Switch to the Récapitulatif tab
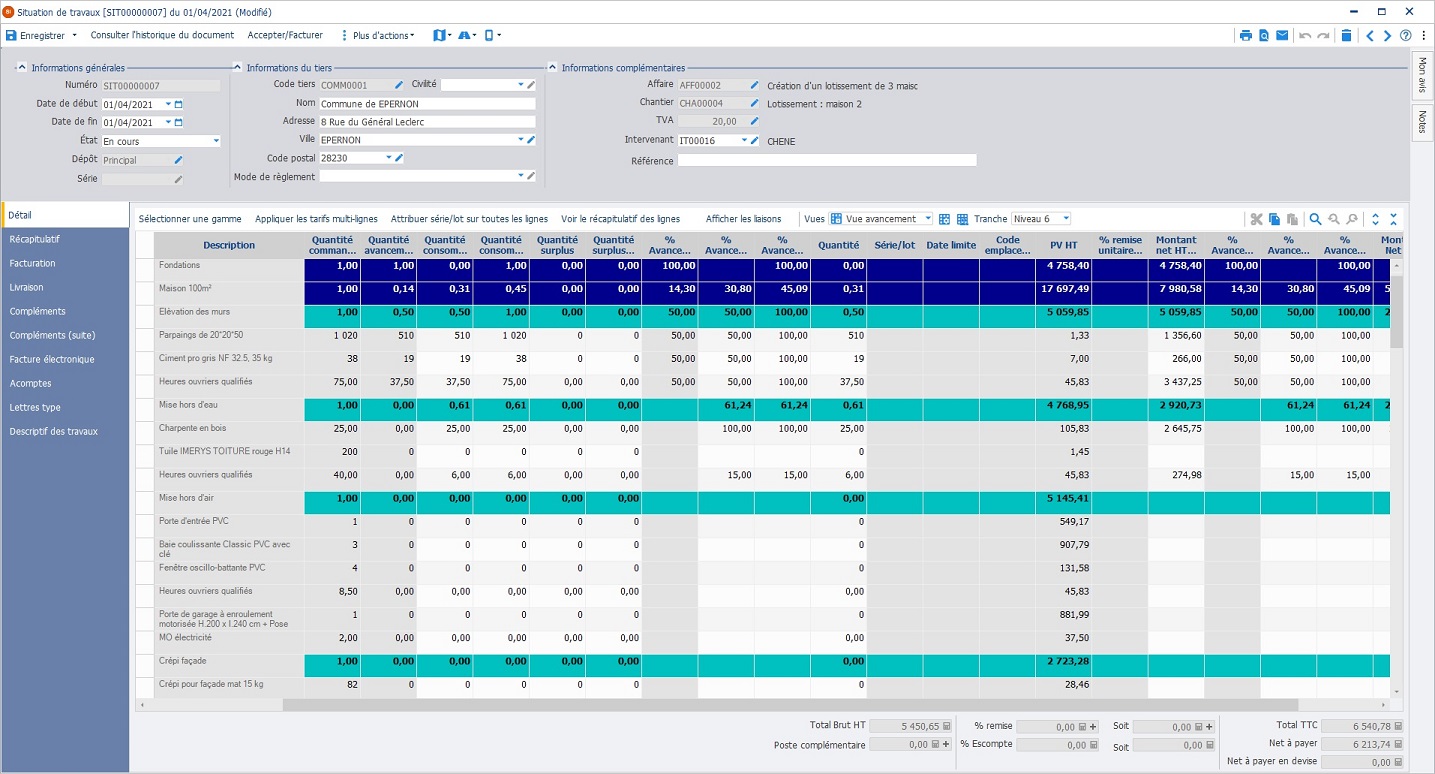This screenshot has height=774, width=1435. tap(65, 239)
